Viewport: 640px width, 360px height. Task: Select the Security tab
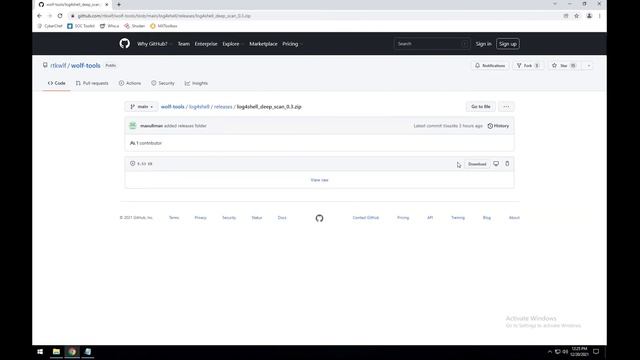163,83
